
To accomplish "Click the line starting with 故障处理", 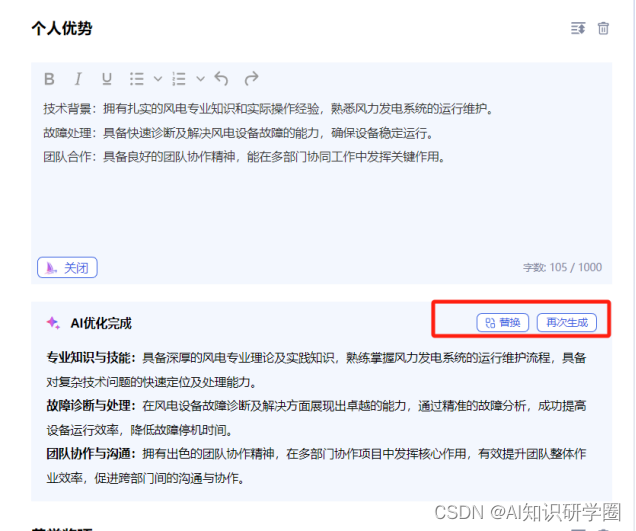I will point(238,133).
